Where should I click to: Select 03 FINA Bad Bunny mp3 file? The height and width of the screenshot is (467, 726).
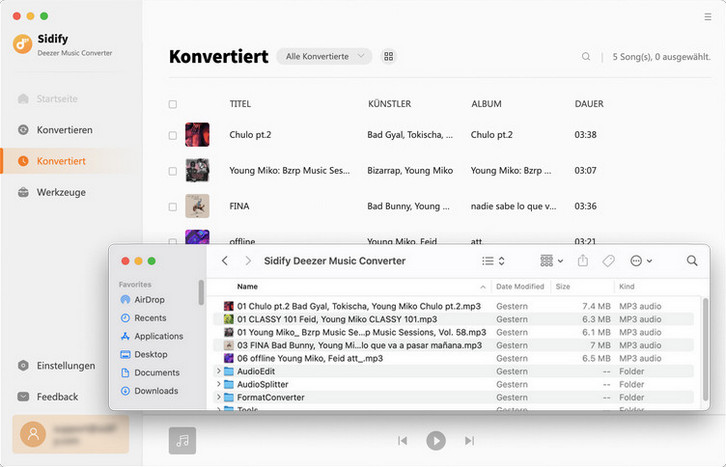click(x=454, y=345)
